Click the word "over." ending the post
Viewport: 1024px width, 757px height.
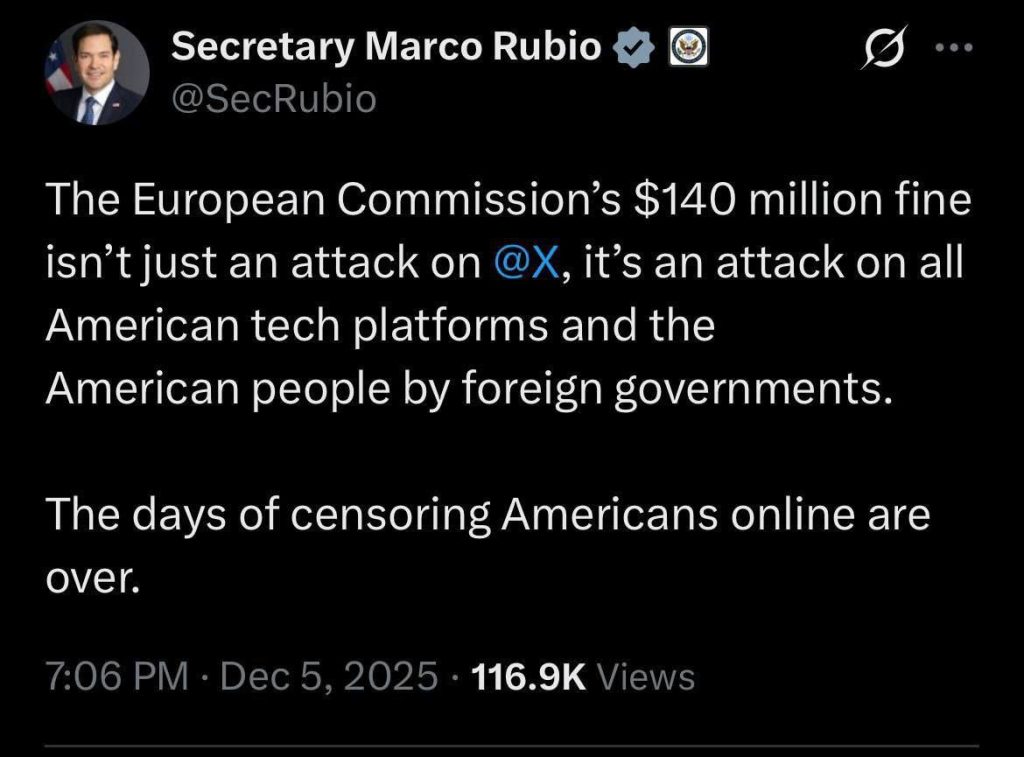[x=90, y=578]
